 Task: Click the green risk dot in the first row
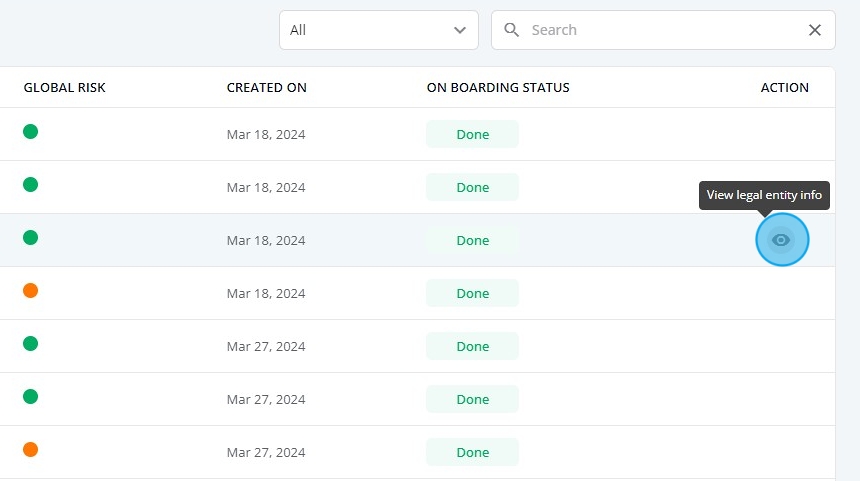[x=30, y=132]
